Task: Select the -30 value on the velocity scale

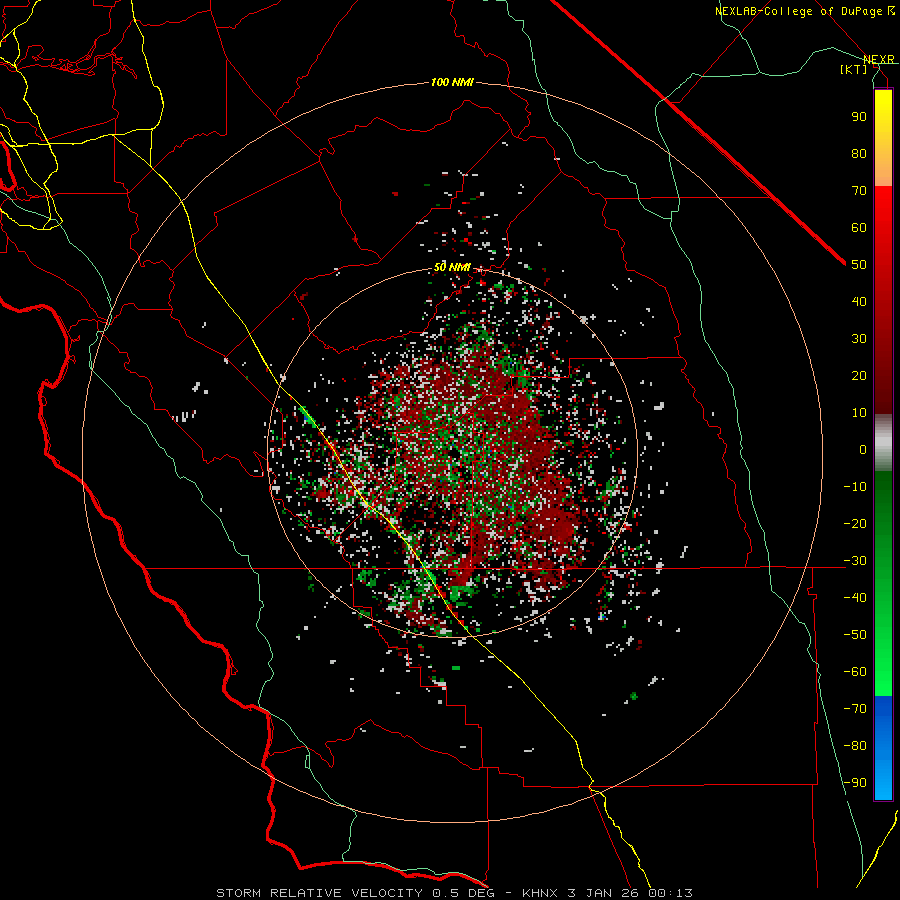Action: pyautogui.click(x=855, y=561)
